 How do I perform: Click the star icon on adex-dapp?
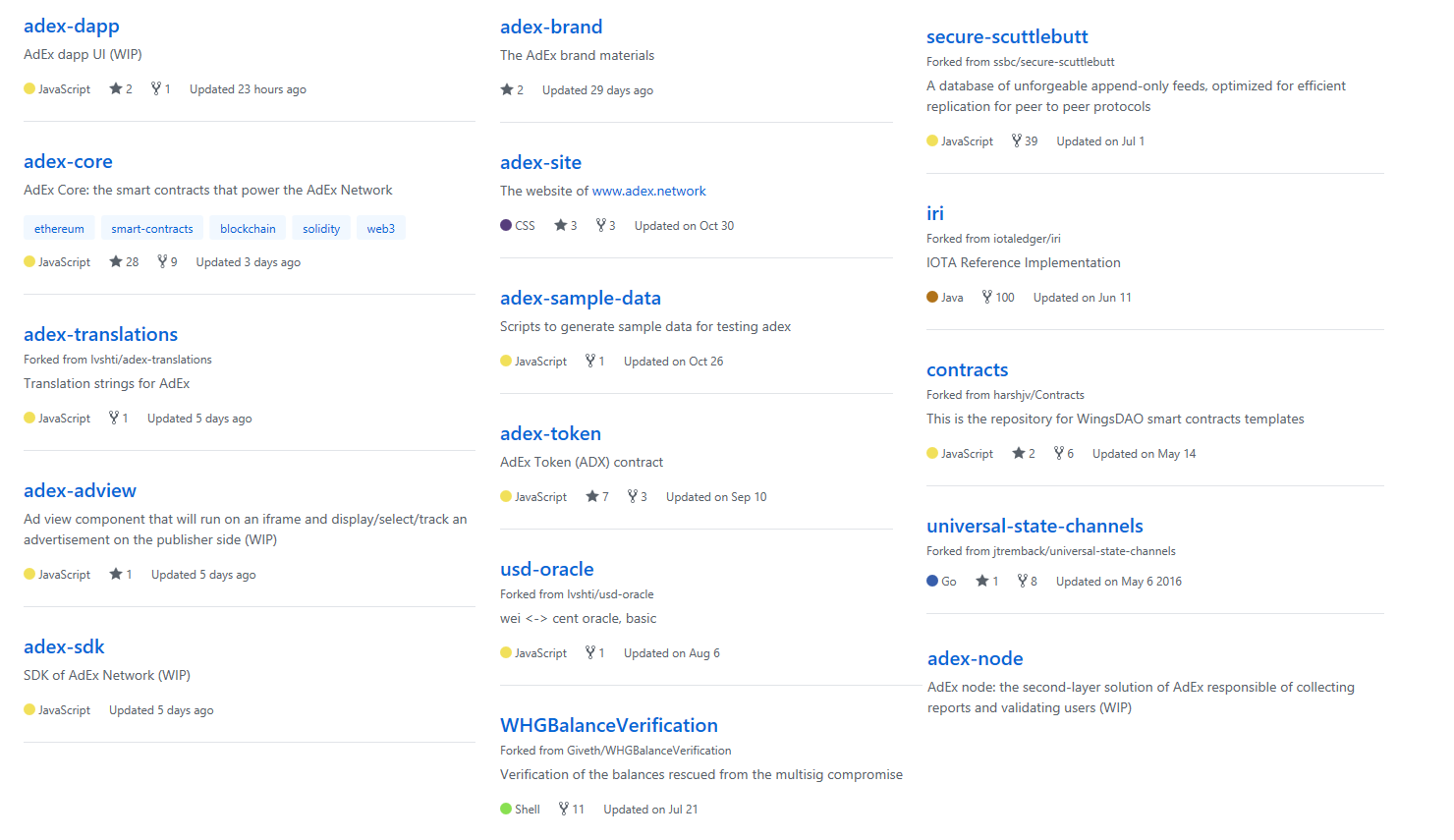pyautogui.click(x=115, y=88)
